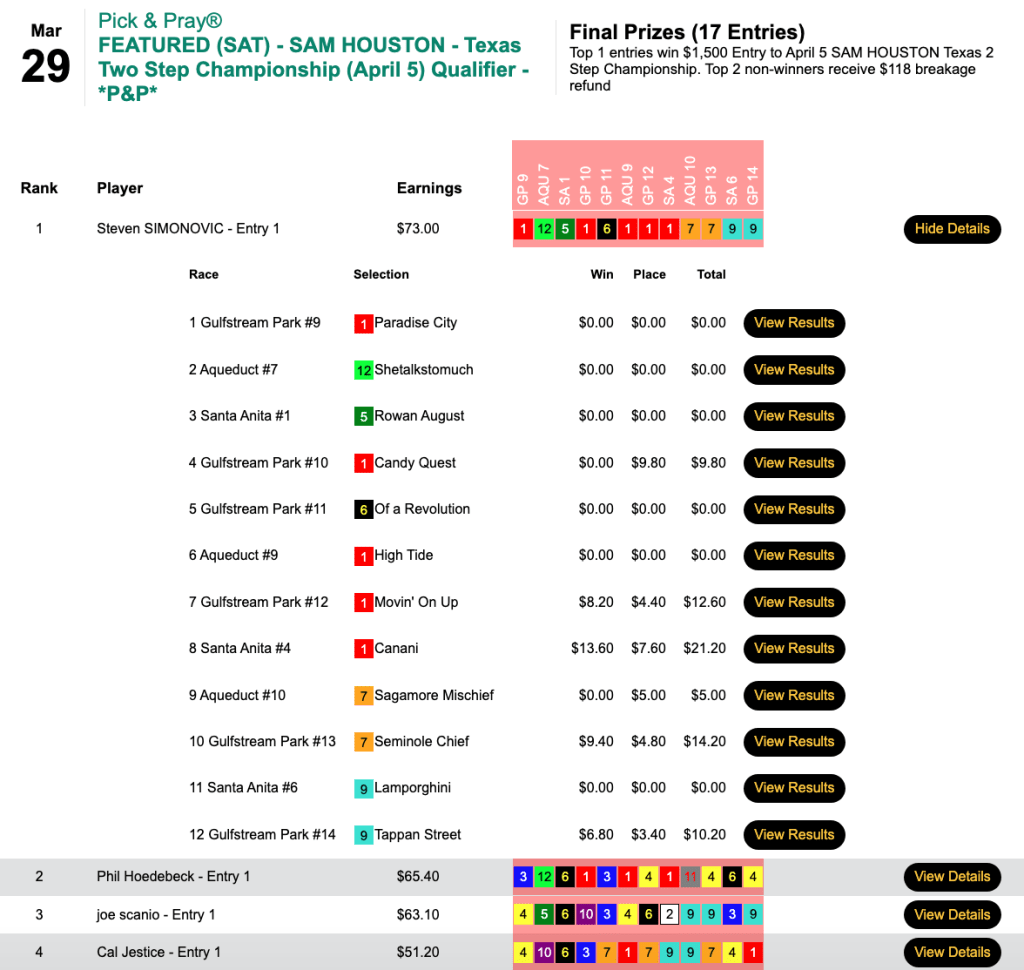View results for Santa Anita #4

pos(794,648)
